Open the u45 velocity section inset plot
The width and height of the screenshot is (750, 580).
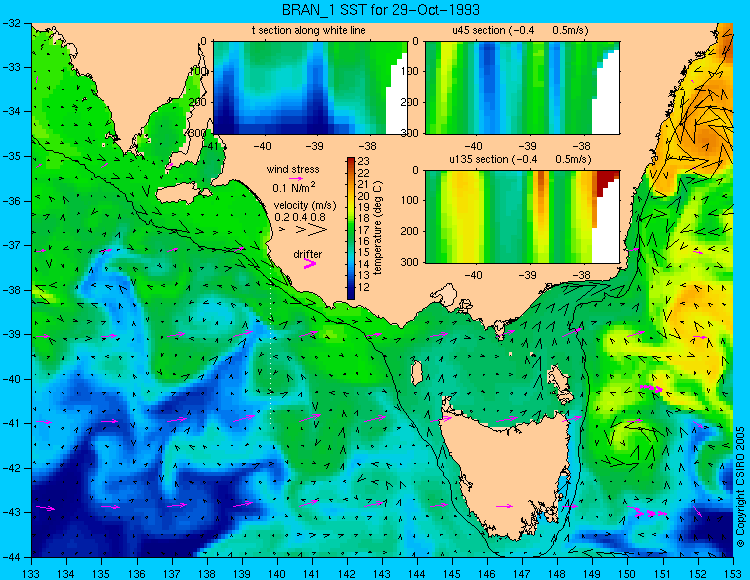point(522,88)
